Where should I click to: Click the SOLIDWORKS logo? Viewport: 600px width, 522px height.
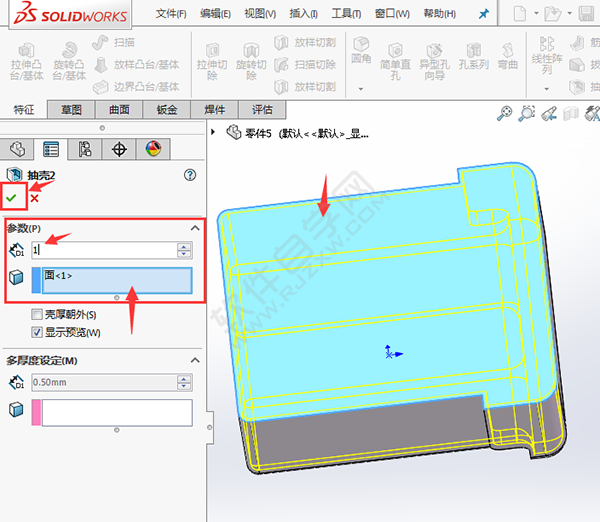(70, 14)
